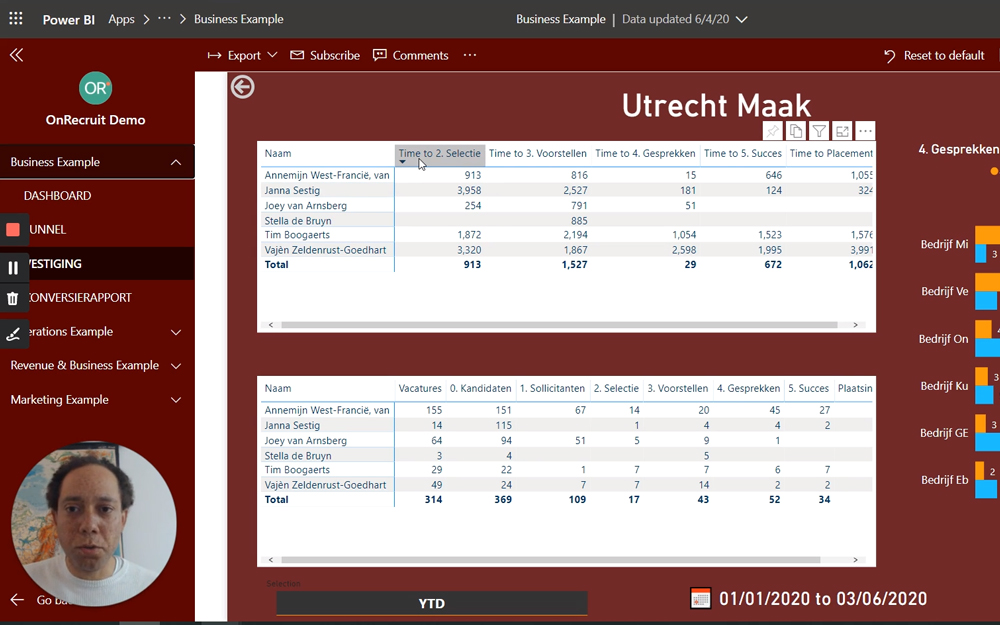This screenshot has width=1000, height=625.
Task: Open more options for the table visual
Action: 866,130
